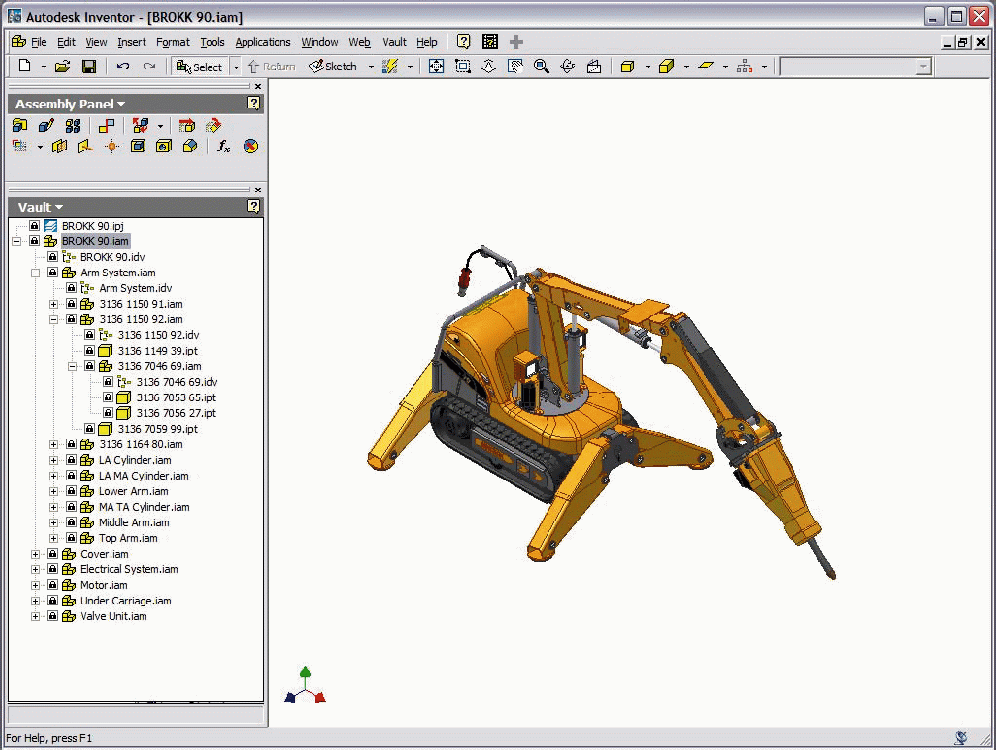This screenshot has width=996, height=750.
Task: Open the Format menu
Action: [x=173, y=42]
